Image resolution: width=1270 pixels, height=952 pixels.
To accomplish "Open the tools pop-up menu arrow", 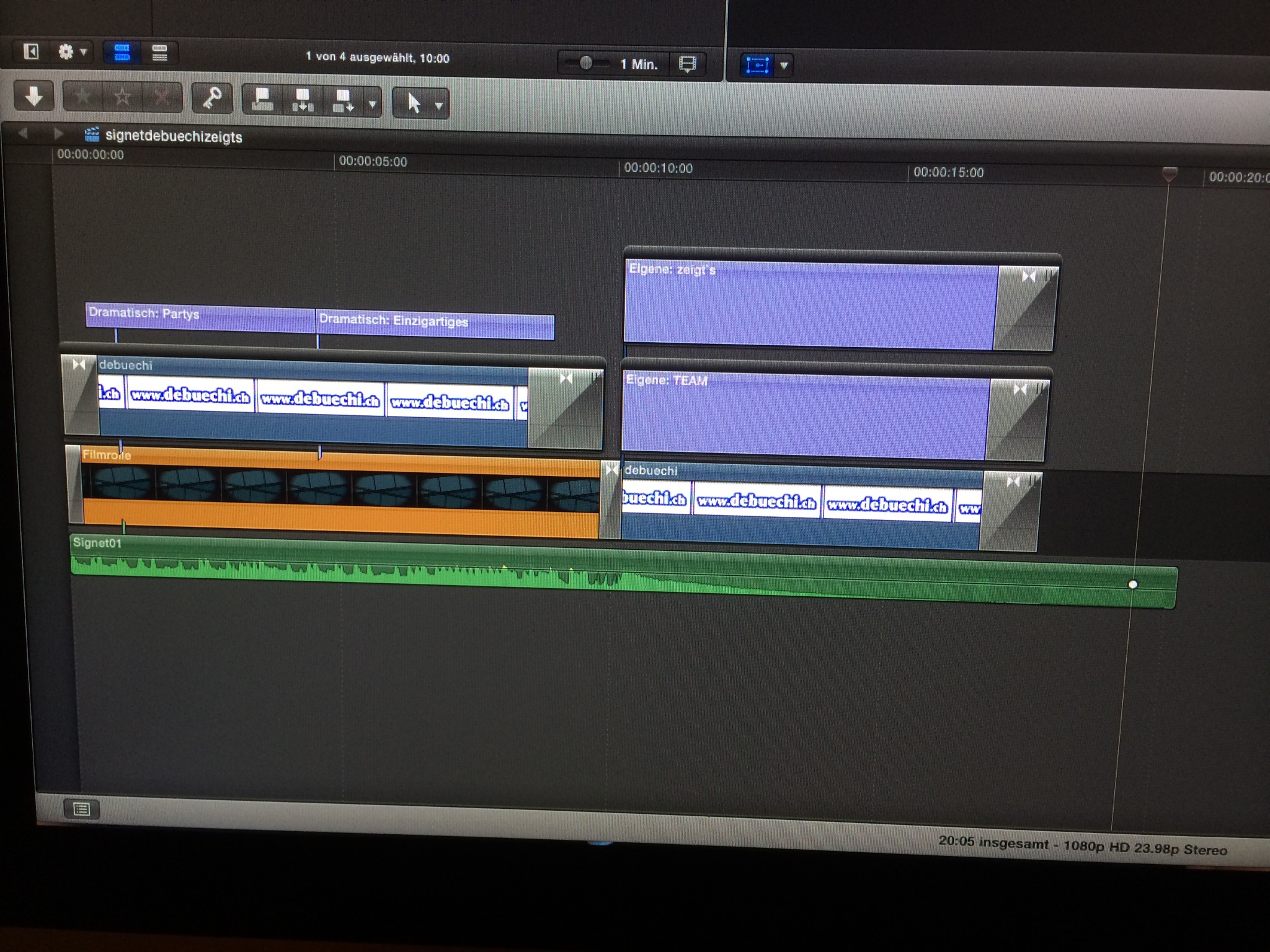I will pyautogui.click(x=439, y=105).
